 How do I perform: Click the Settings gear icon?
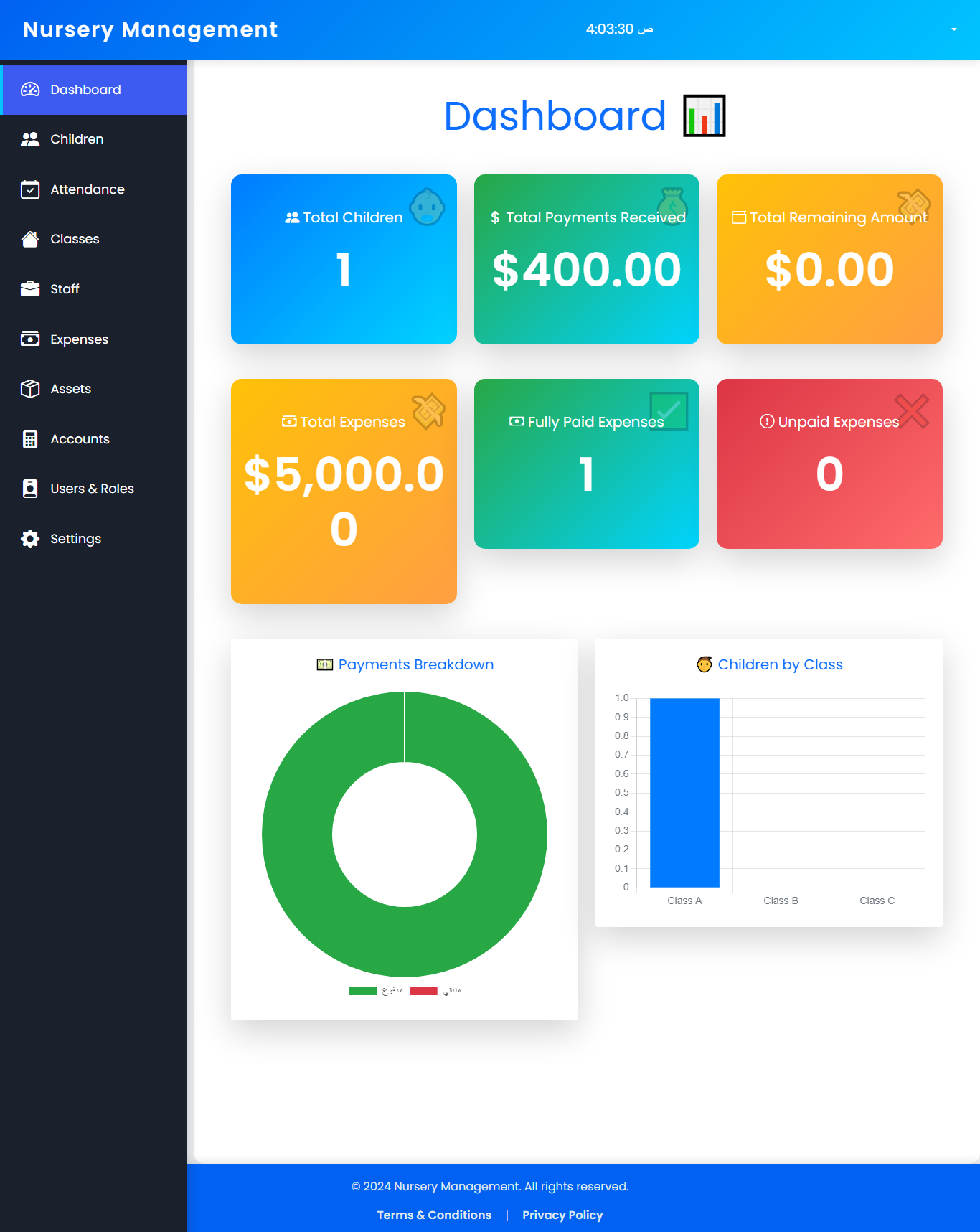pyautogui.click(x=30, y=539)
